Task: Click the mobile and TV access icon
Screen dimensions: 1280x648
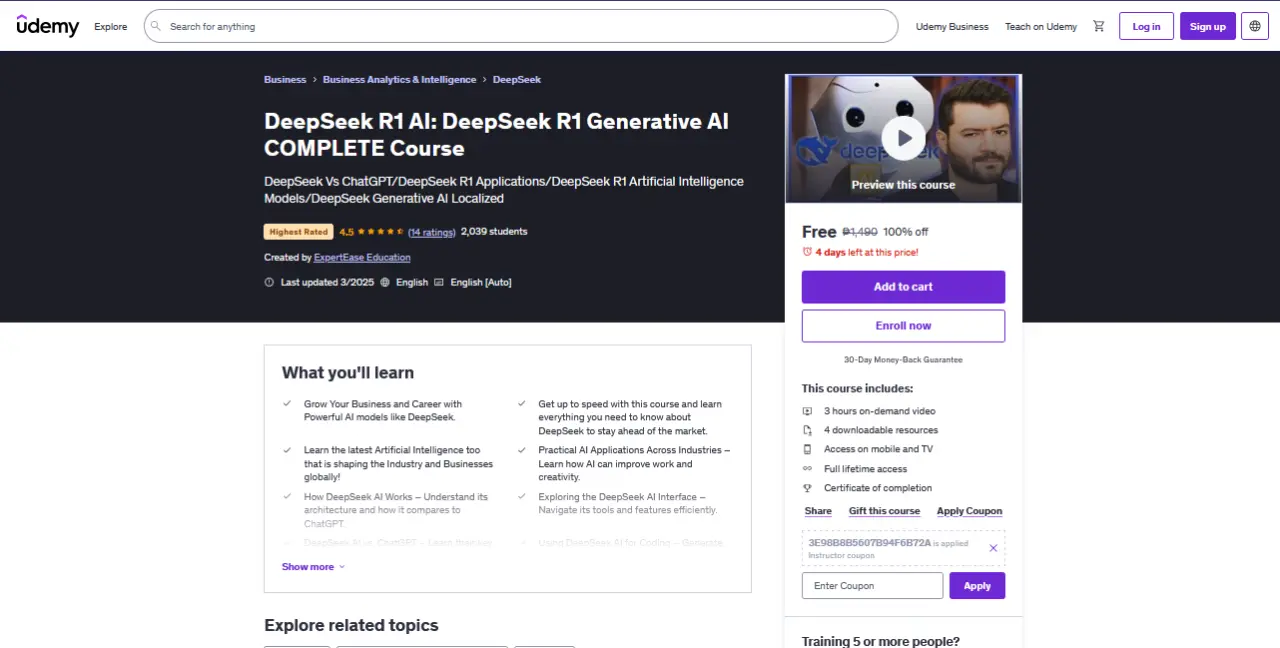Action: (807, 449)
